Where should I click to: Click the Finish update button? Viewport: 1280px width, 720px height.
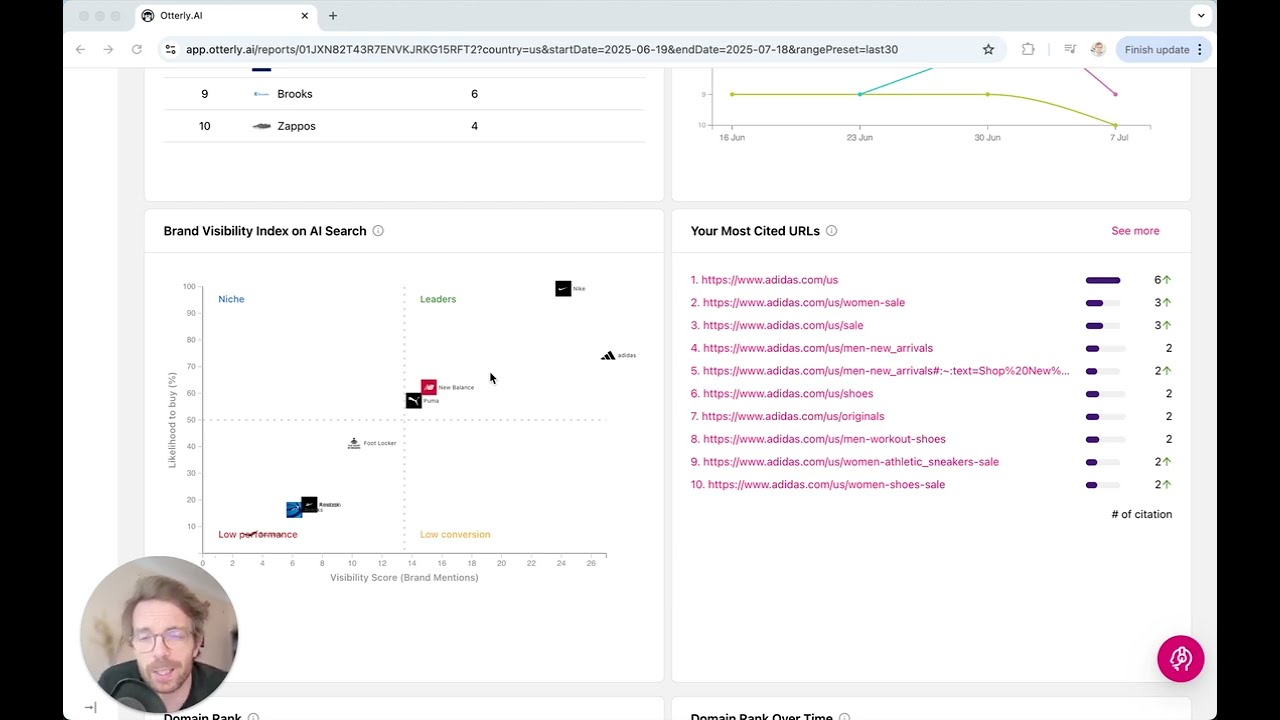(1156, 49)
